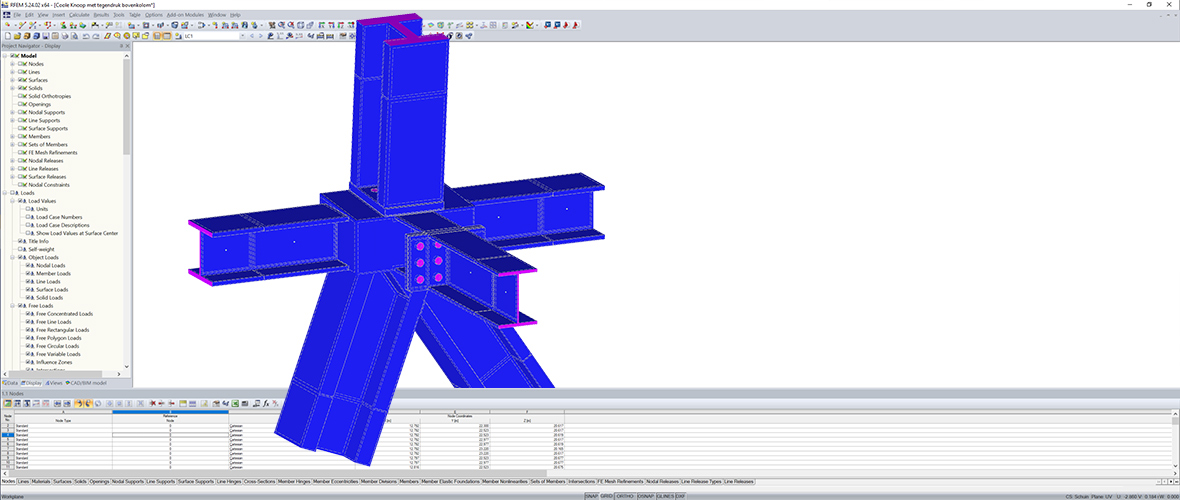Click the delete row red X icon

[x=153, y=403]
